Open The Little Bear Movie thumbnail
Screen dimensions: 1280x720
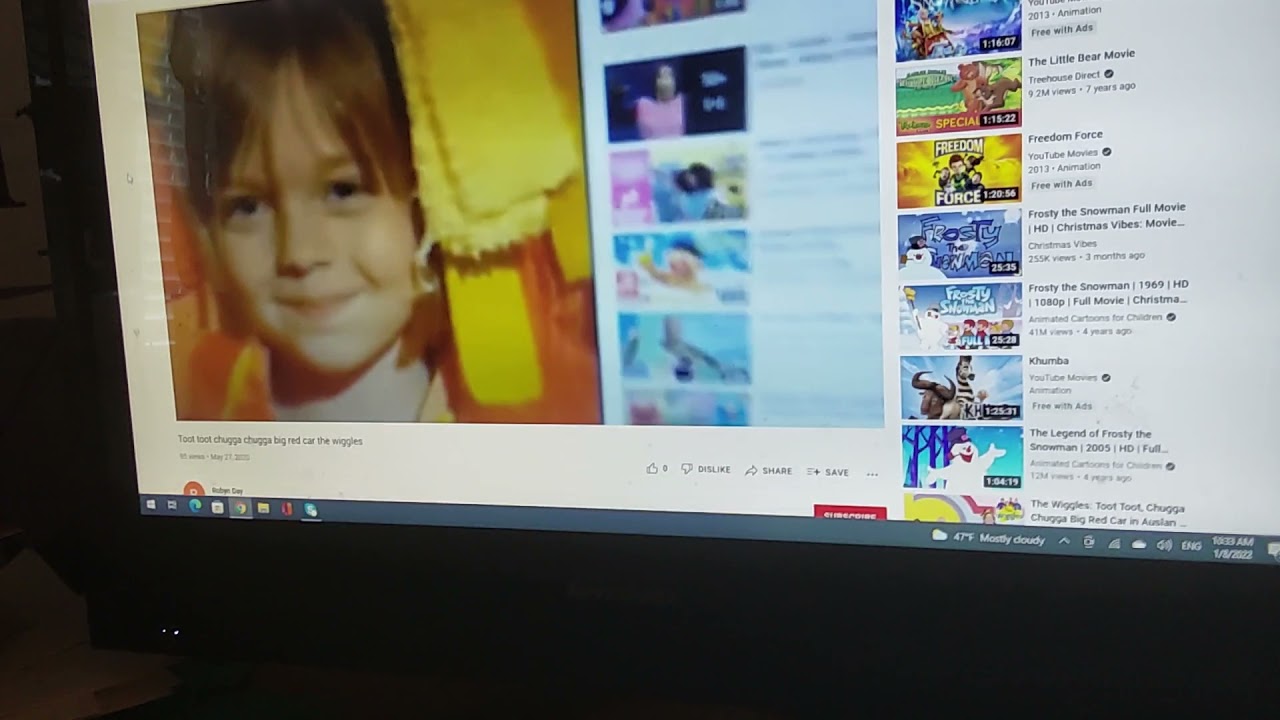(959, 95)
